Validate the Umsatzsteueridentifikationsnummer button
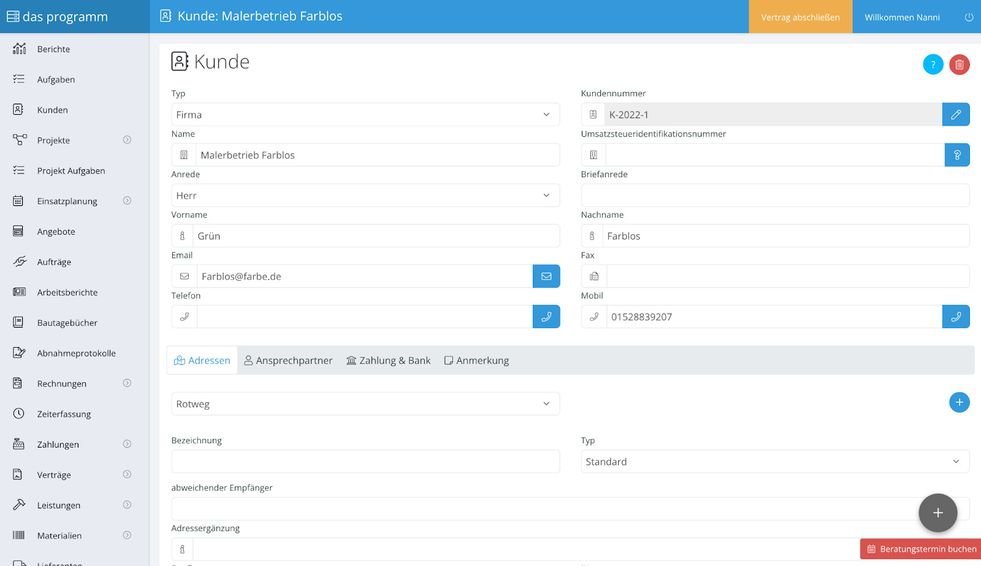The image size is (981, 566). click(957, 155)
